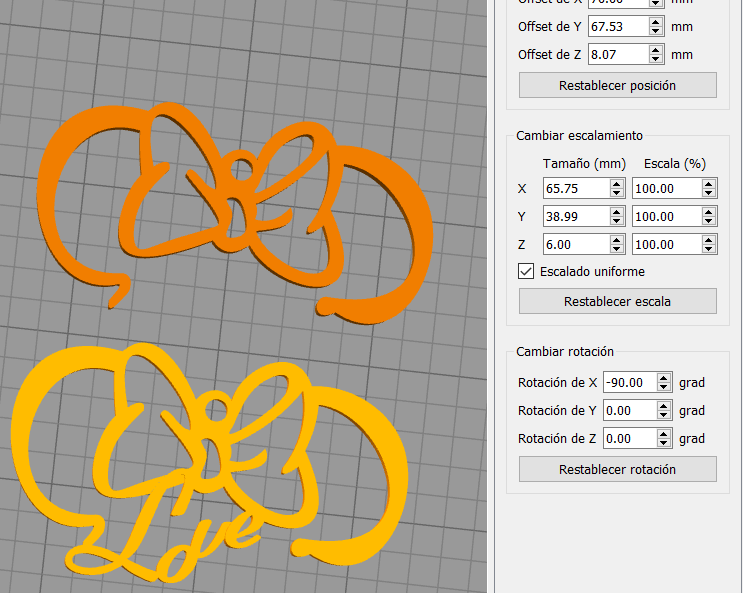Increase Escala Y with up arrow
Screen dimensions: 743x593
click(709, 212)
